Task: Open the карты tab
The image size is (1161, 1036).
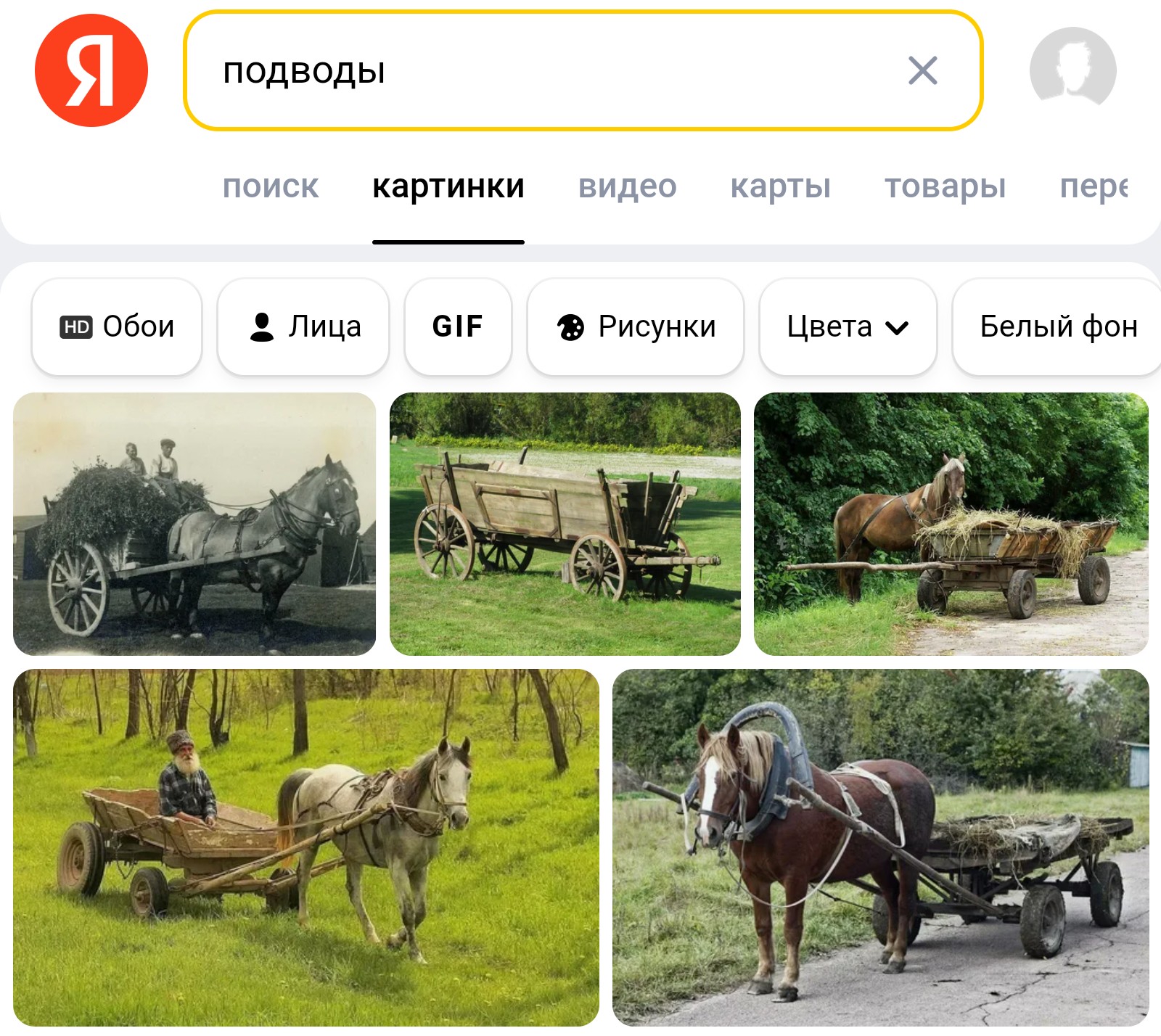Action: (x=781, y=186)
